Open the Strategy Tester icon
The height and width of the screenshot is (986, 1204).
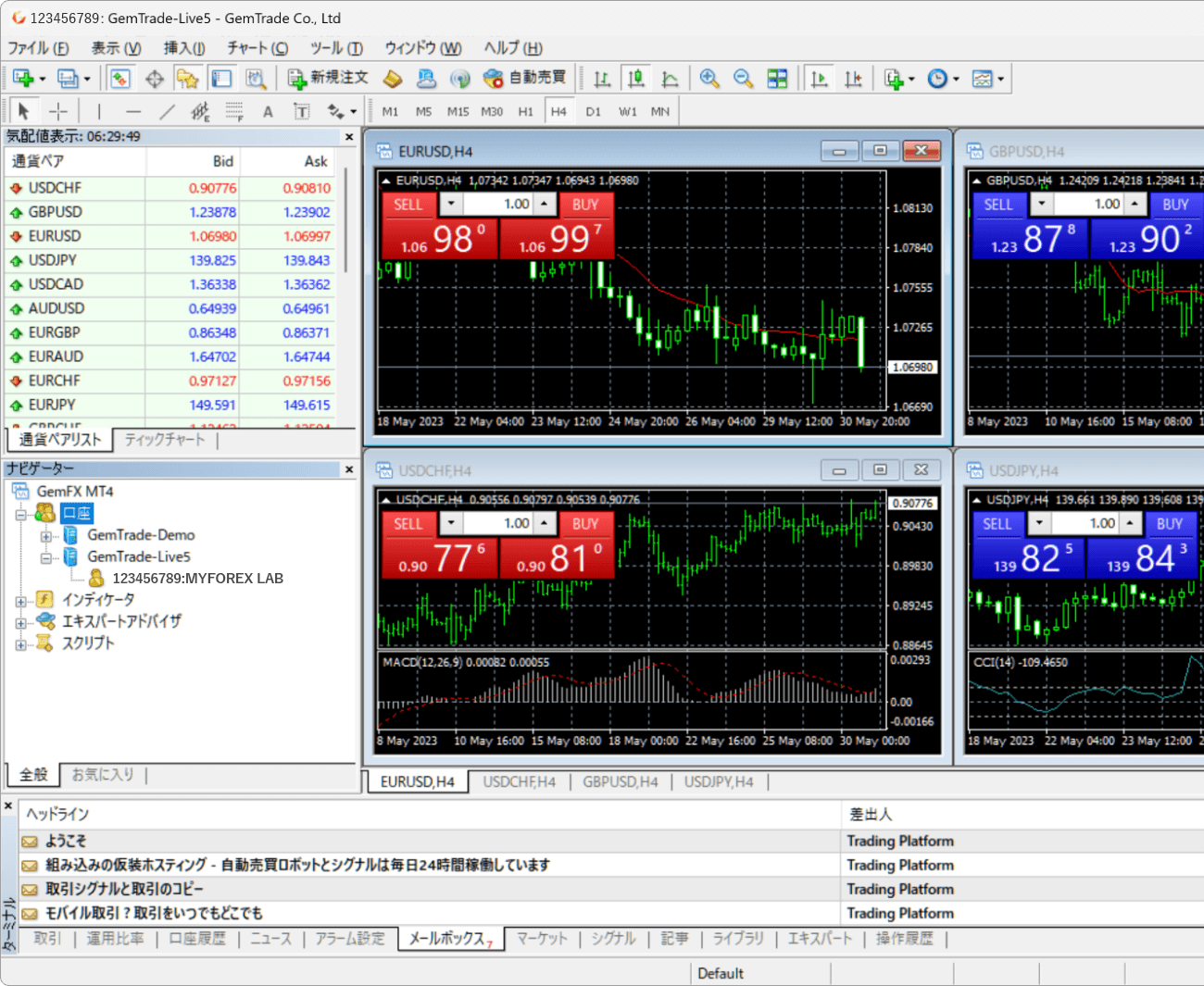256,79
